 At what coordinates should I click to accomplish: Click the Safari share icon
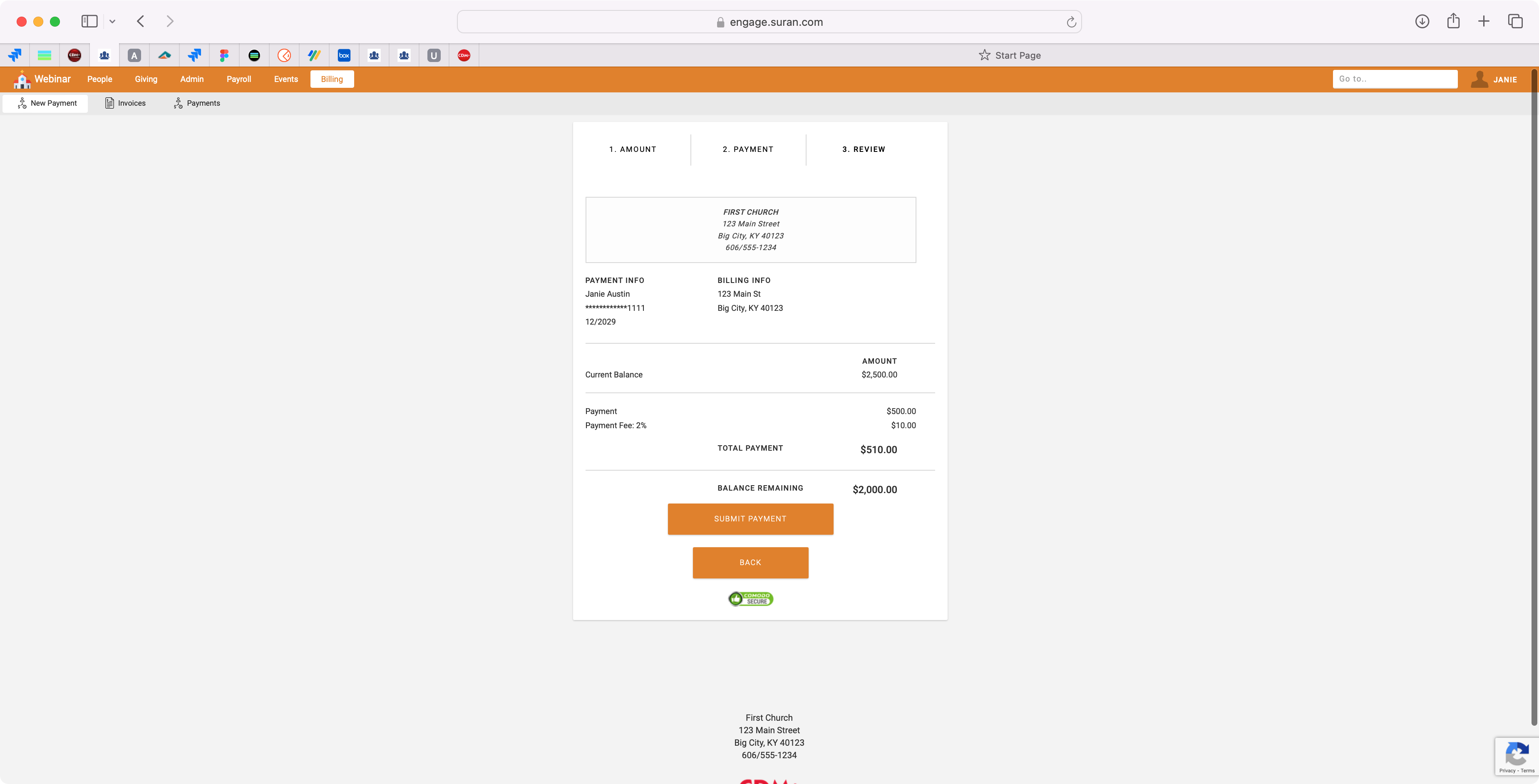click(1453, 22)
